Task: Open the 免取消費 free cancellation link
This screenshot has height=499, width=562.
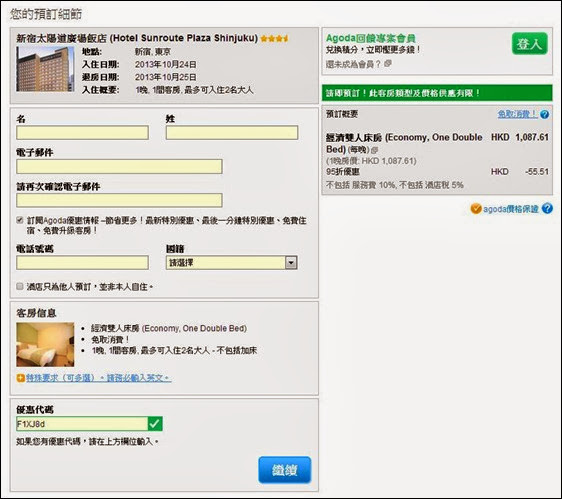Action: pyautogui.click(x=518, y=114)
